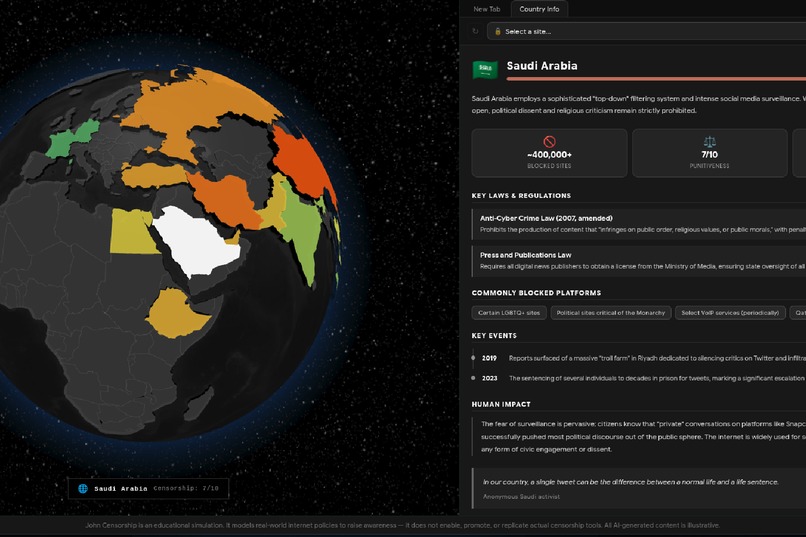Image resolution: width=806 pixels, height=537 pixels.
Task: Focus the Select a site address field
Action: tap(647, 31)
